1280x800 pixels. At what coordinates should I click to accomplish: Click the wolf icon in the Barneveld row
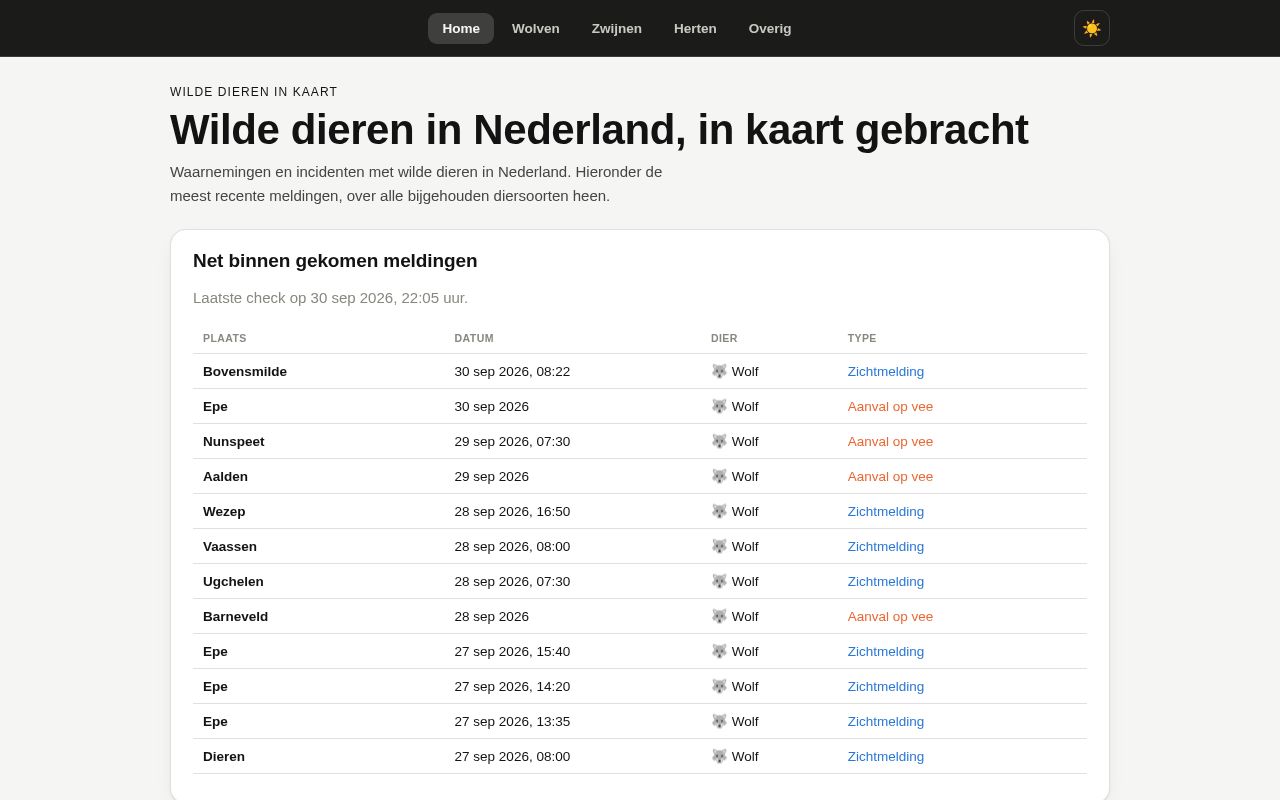[x=719, y=616]
